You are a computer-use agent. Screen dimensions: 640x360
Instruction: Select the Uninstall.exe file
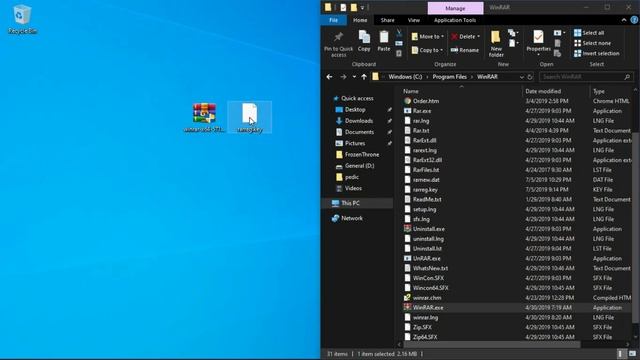tap(429, 229)
